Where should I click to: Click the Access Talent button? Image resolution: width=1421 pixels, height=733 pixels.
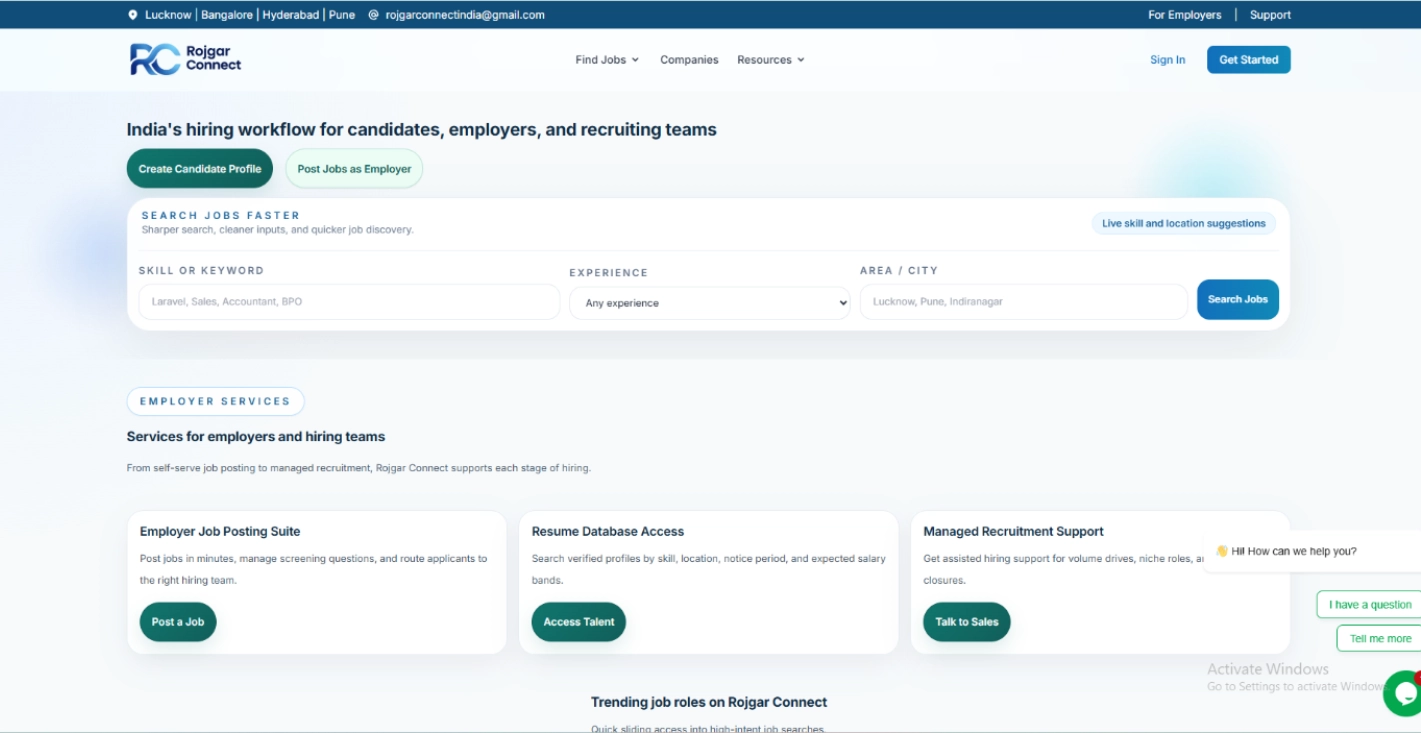[579, 622]
